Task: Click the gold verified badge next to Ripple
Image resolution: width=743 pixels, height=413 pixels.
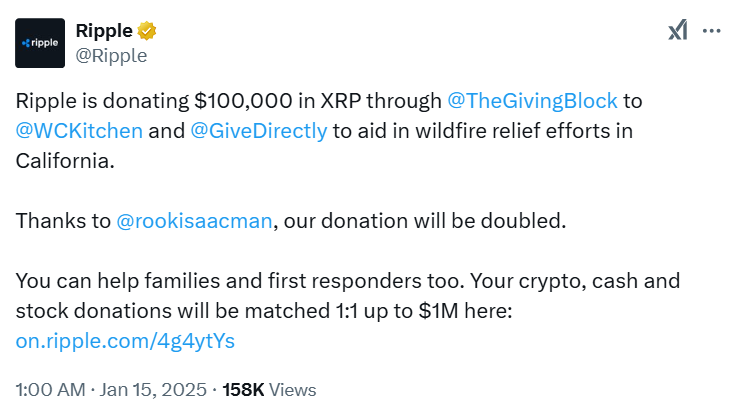Action: click(147, 31)
